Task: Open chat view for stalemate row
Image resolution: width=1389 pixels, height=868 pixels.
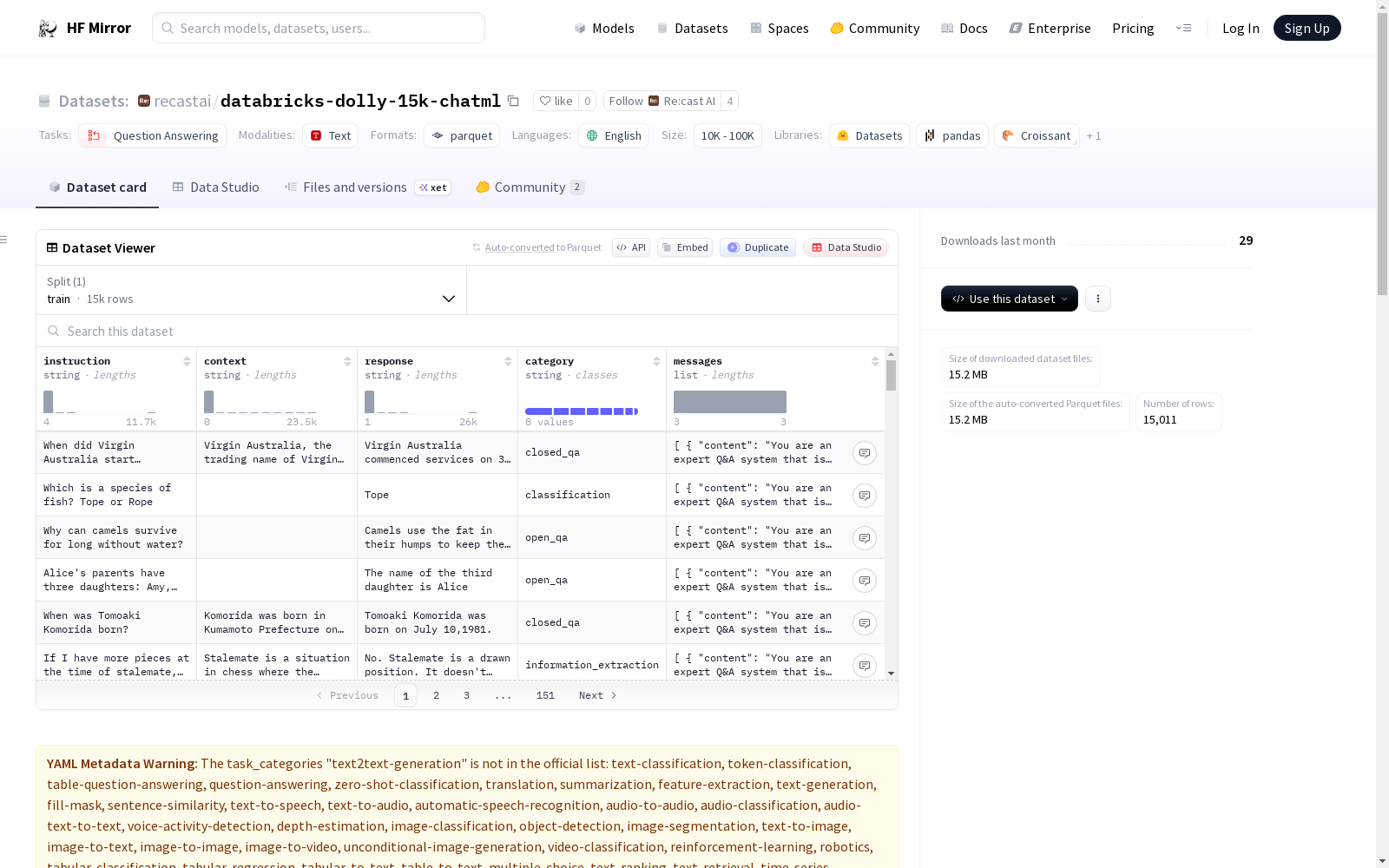Action: [x=865, y=666]
